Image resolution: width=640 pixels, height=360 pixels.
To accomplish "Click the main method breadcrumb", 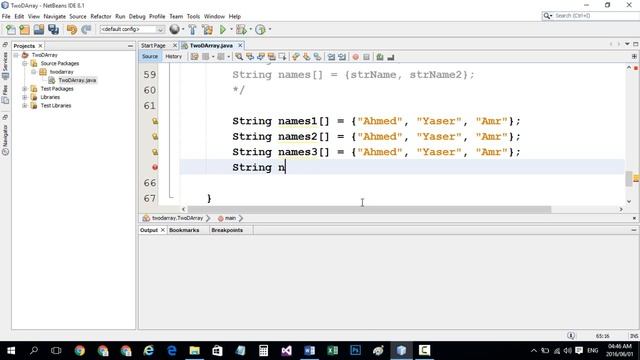I will tap(230, 218).
